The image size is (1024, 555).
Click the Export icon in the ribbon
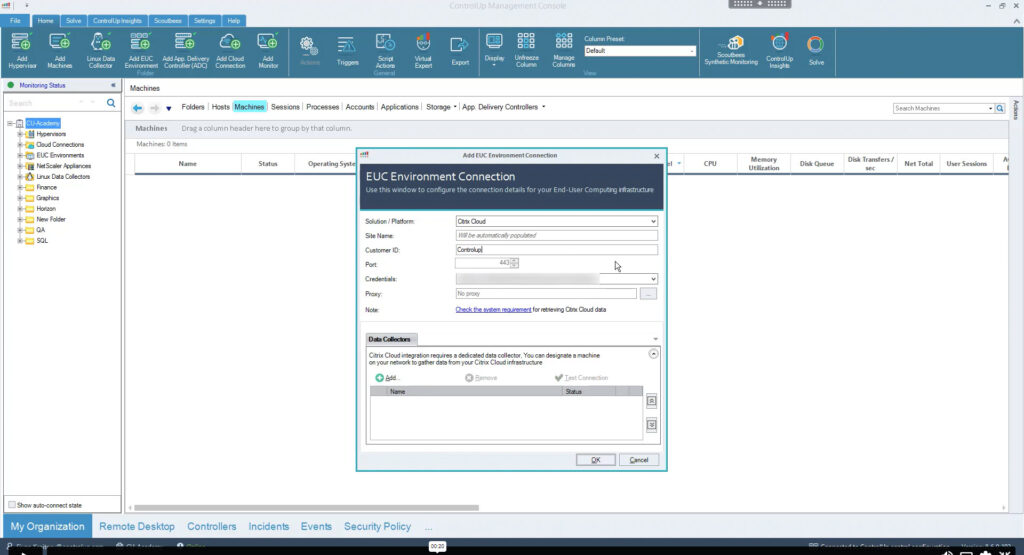(459, 44)
